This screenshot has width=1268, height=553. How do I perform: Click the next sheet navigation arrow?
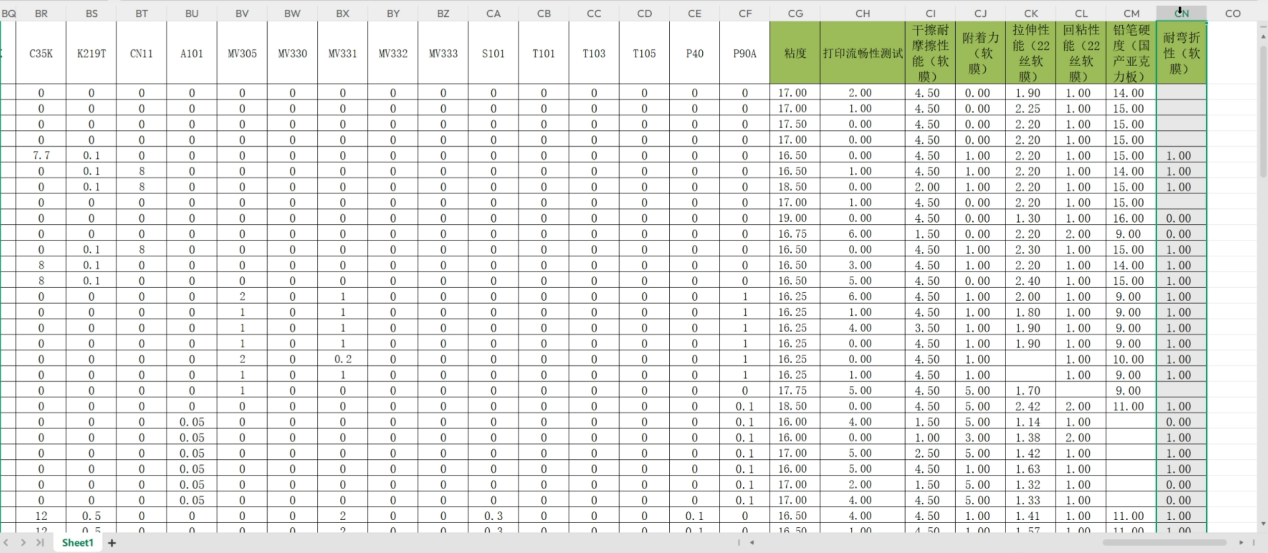(23, 543)
